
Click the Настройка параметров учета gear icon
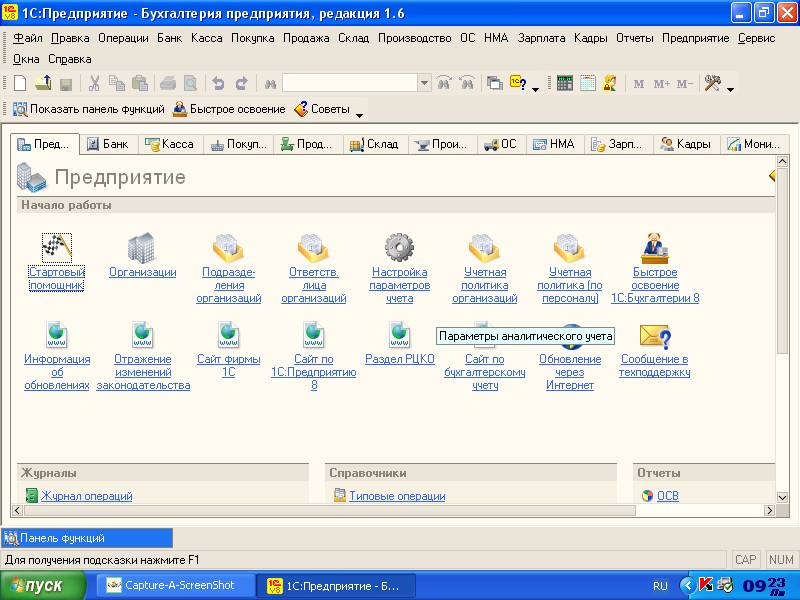399,248
